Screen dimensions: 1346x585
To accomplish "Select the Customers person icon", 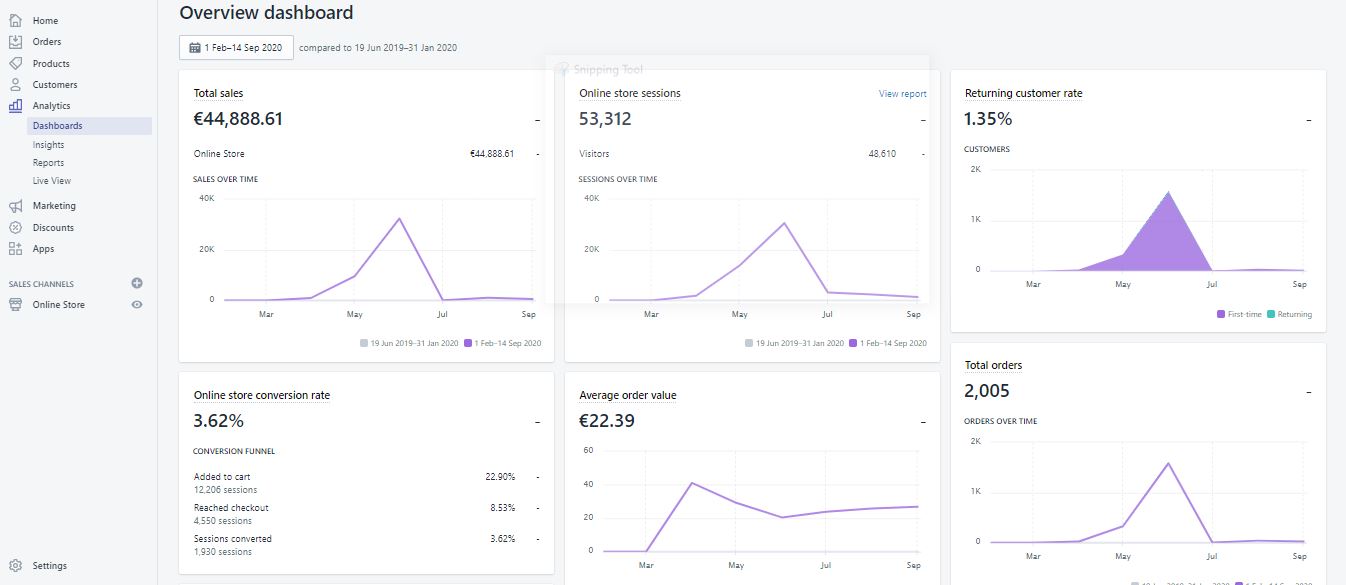I will (x=15, y=85).
